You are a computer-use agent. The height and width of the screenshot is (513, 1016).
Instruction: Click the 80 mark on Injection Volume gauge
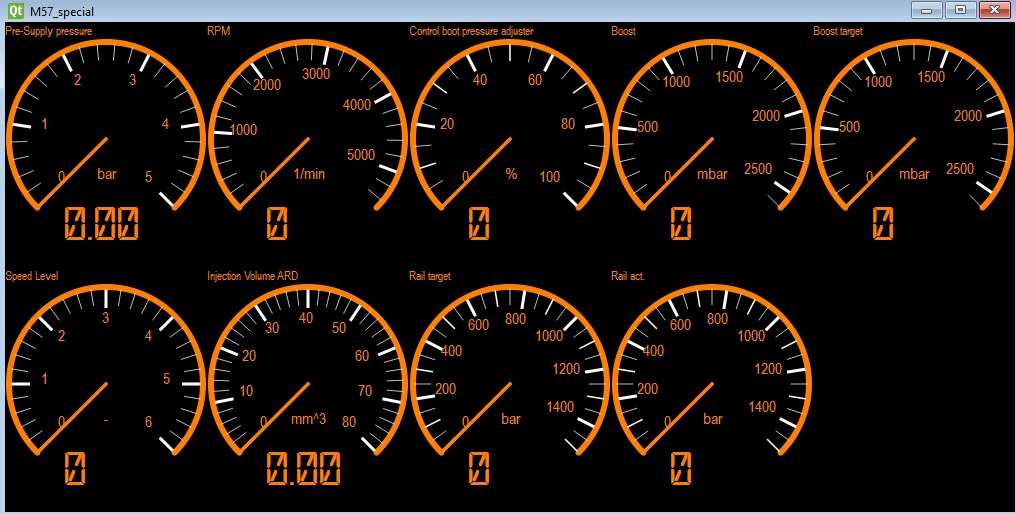click(349, 422)
